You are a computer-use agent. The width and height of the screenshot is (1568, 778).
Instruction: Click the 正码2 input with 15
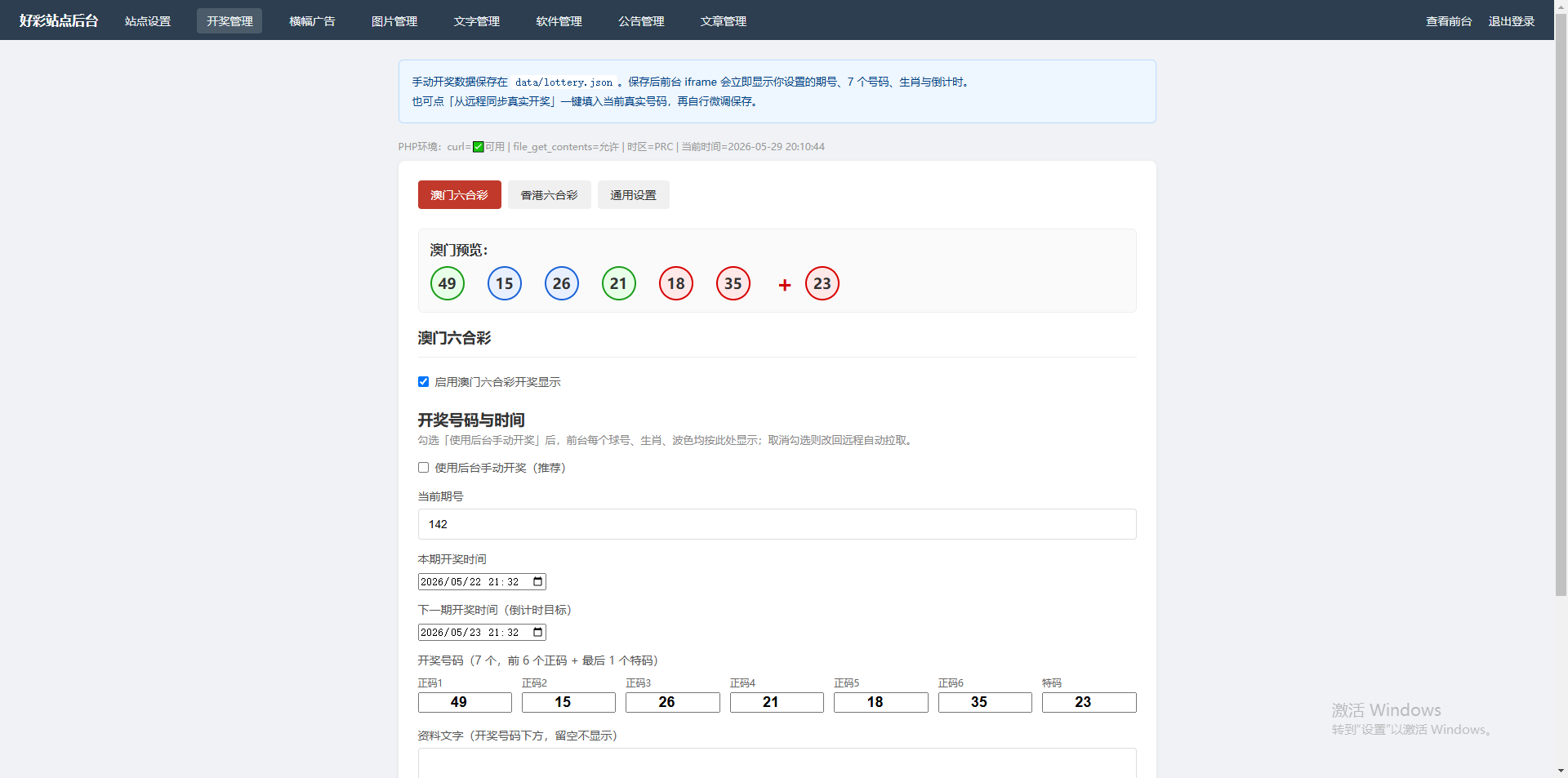(568, 702)
